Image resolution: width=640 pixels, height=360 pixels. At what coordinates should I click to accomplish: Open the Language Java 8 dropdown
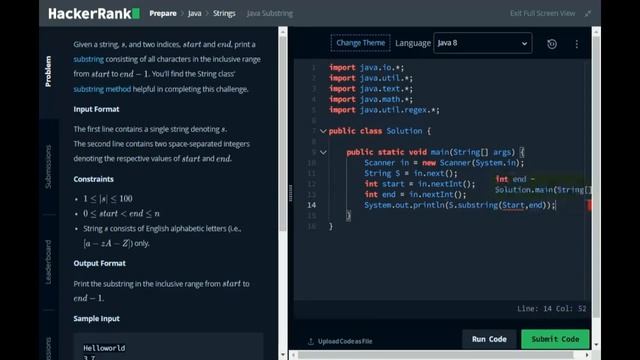point(482,43)
